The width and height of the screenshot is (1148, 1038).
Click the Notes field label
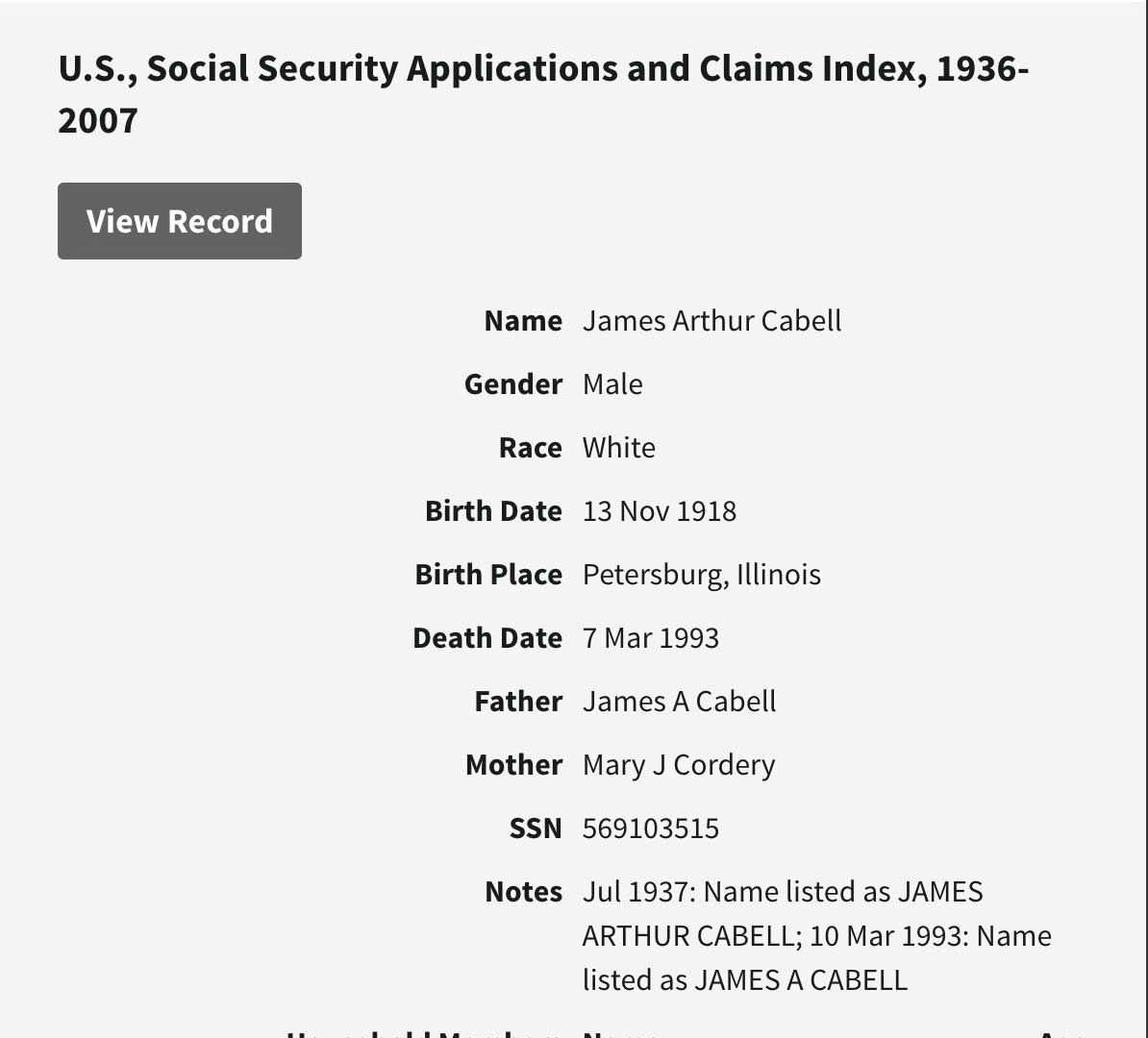(x=523, y=892)
